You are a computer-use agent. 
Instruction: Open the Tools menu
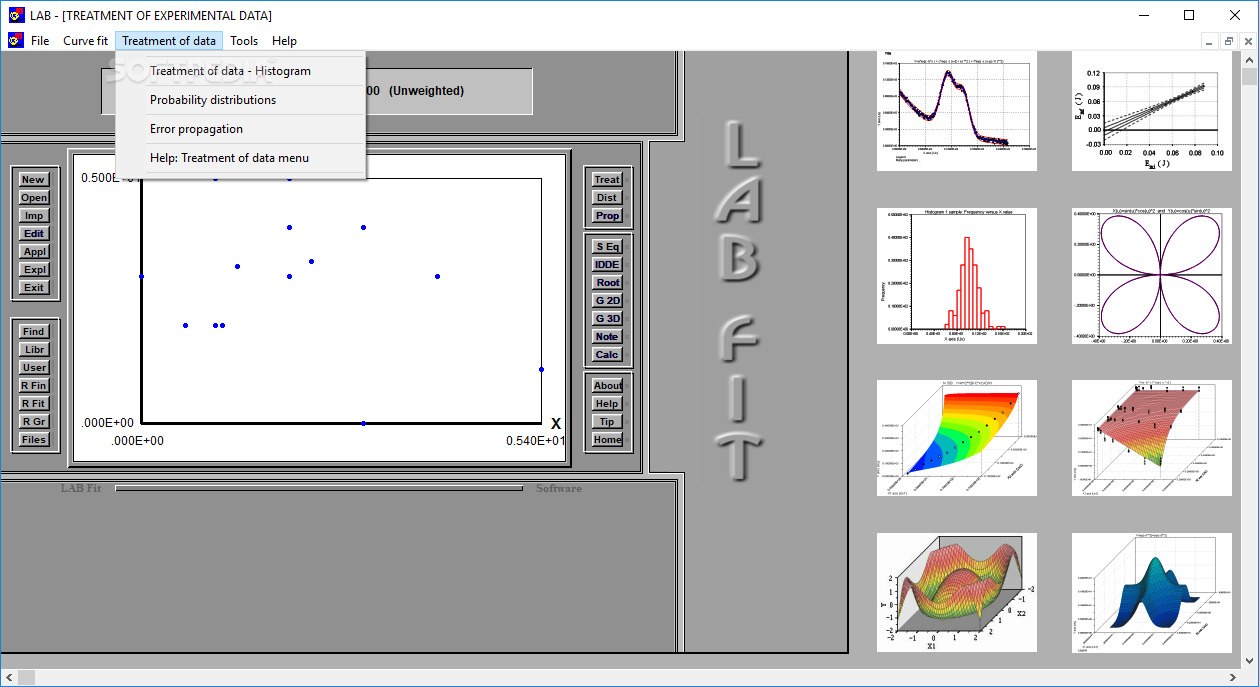(x=244, y=41)
